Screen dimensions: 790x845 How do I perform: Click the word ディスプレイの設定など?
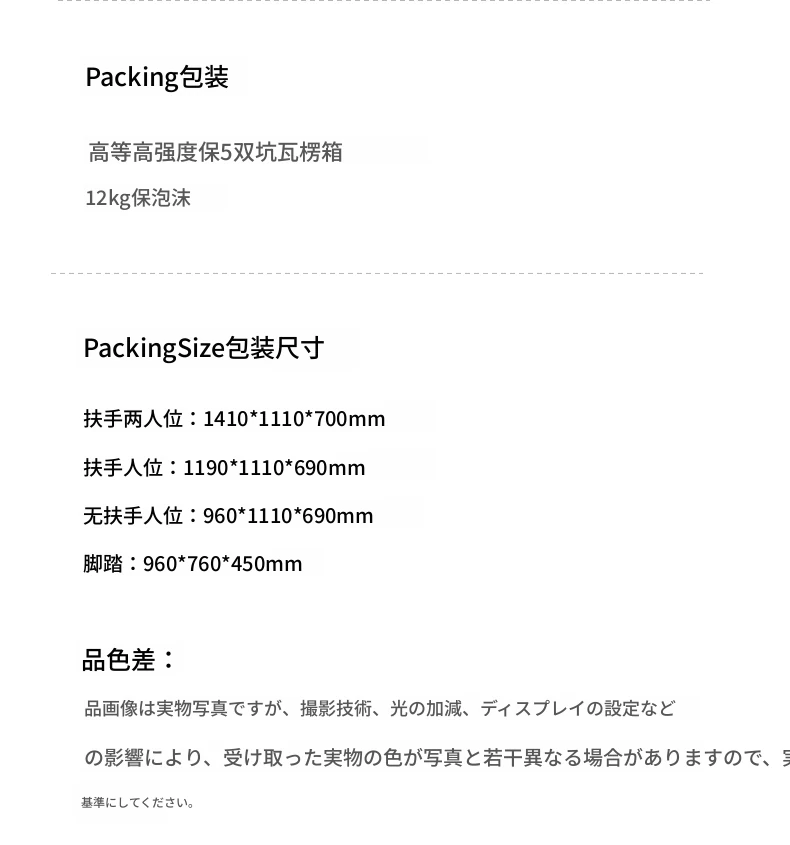tap(577, 708)
